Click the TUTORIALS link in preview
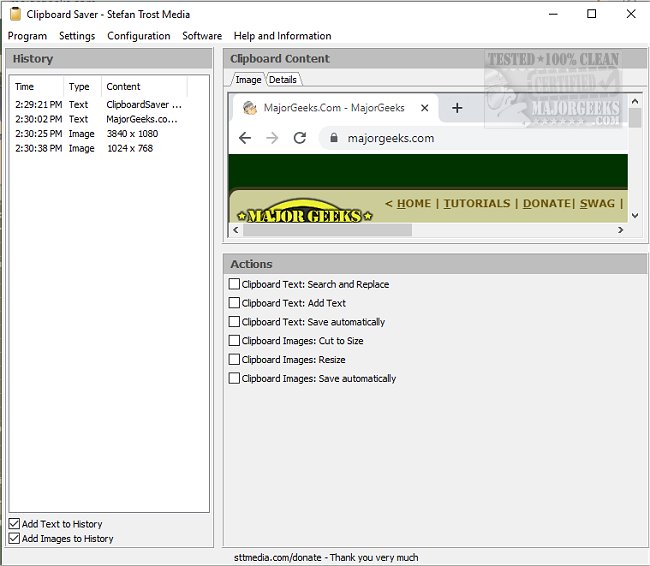Screen dimensions: 650x566 click(477, 203)
